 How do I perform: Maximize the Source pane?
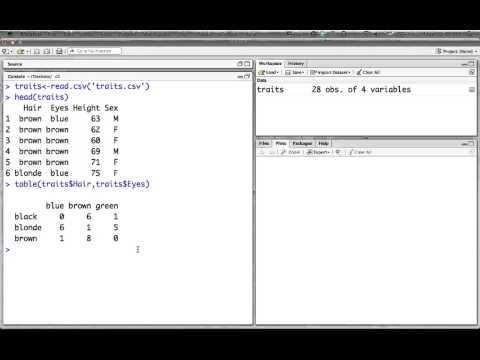tap(247, 64)
